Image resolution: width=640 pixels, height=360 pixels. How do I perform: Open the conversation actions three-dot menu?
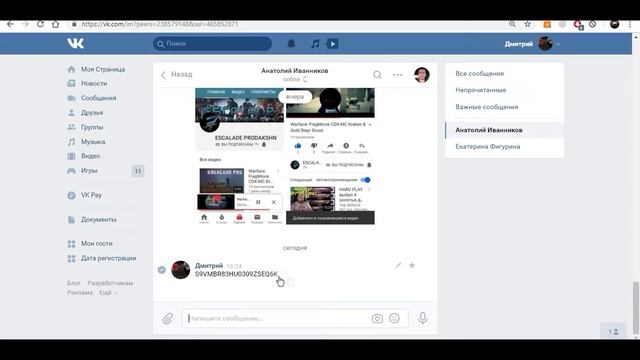398,75
